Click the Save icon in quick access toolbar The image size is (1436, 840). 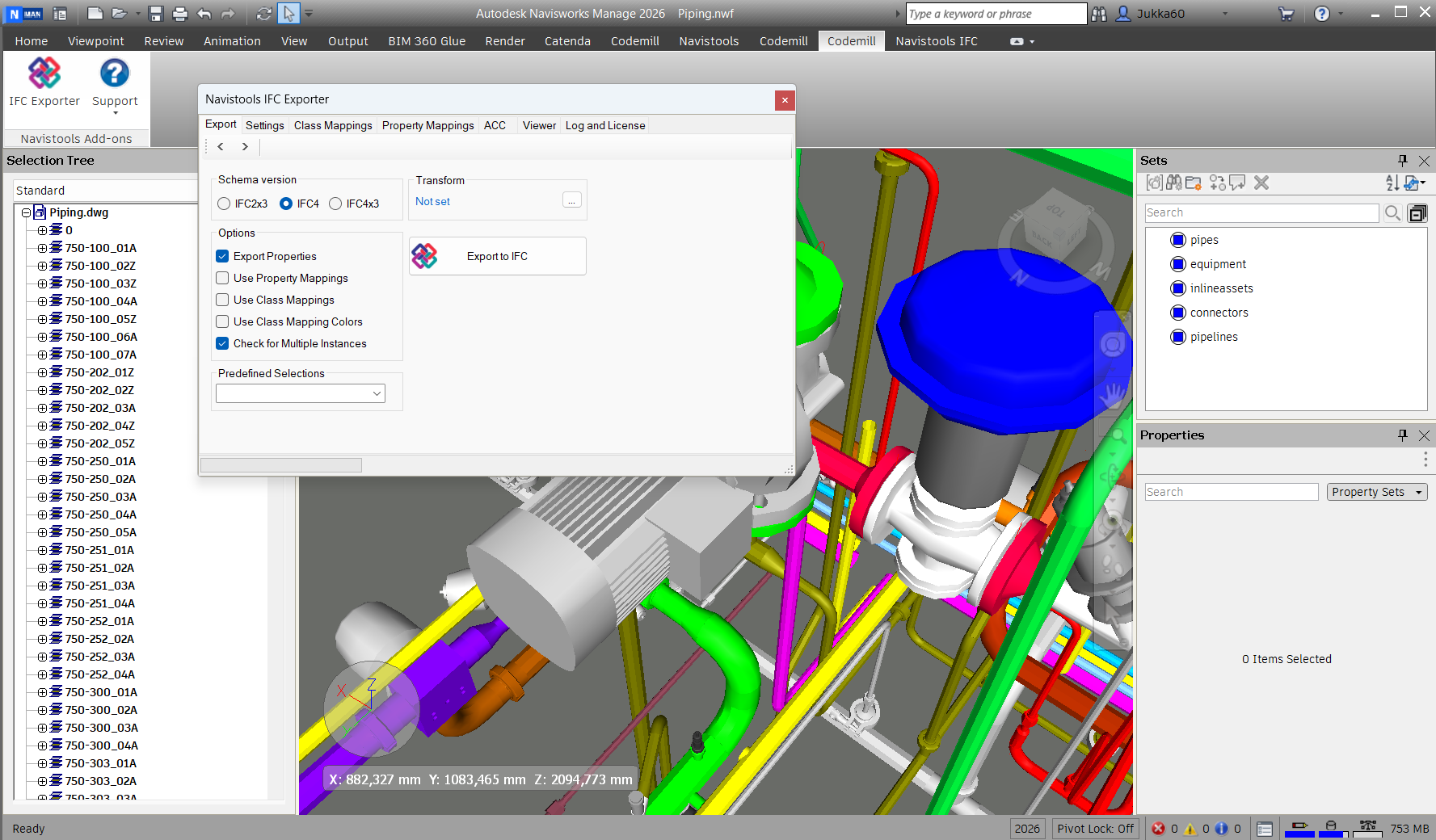[x=156, y=14]
